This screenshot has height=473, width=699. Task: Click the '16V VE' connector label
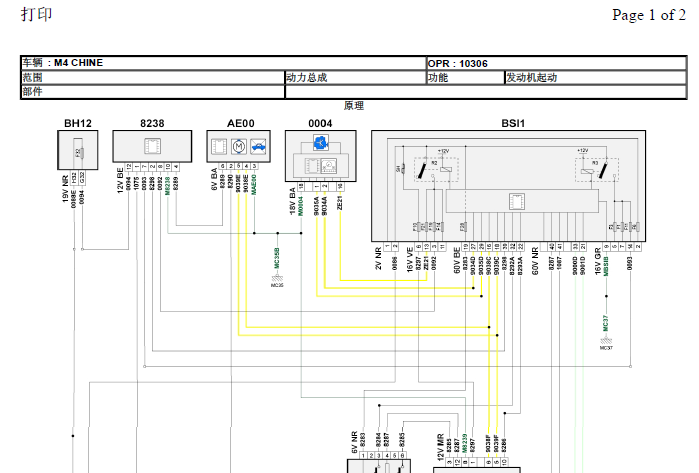(x=410, y=260)
